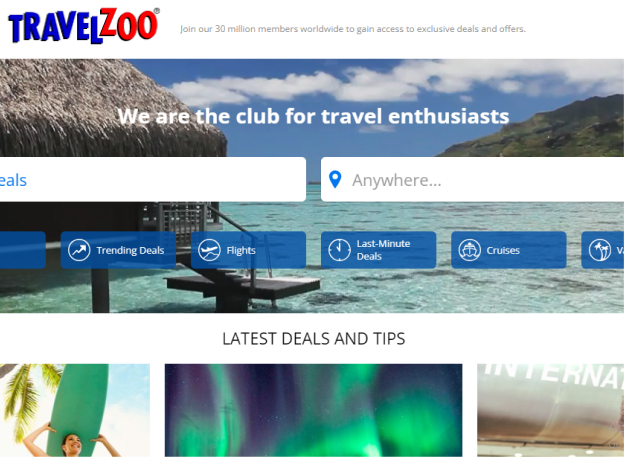Browse the Cruises category
Viewport: 624px width, 457px height.
[x=509, y=250]
